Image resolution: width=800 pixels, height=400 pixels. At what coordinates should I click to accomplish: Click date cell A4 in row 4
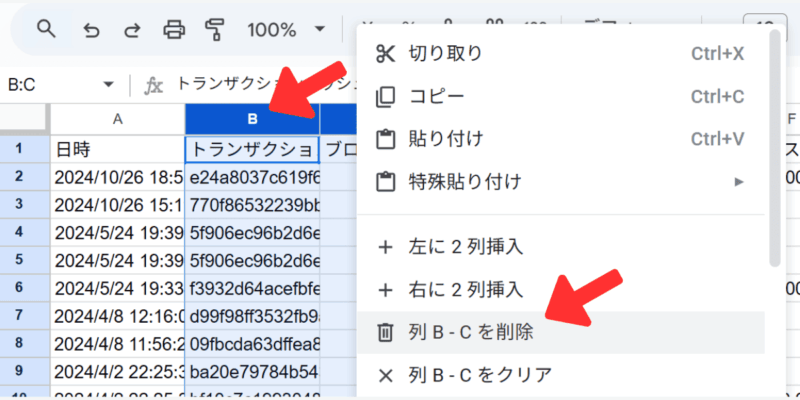click(118, 232)
